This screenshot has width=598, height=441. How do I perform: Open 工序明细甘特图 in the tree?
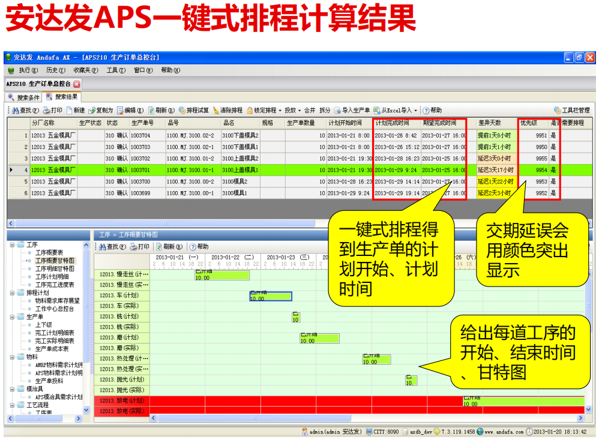(x=55, y=269)
